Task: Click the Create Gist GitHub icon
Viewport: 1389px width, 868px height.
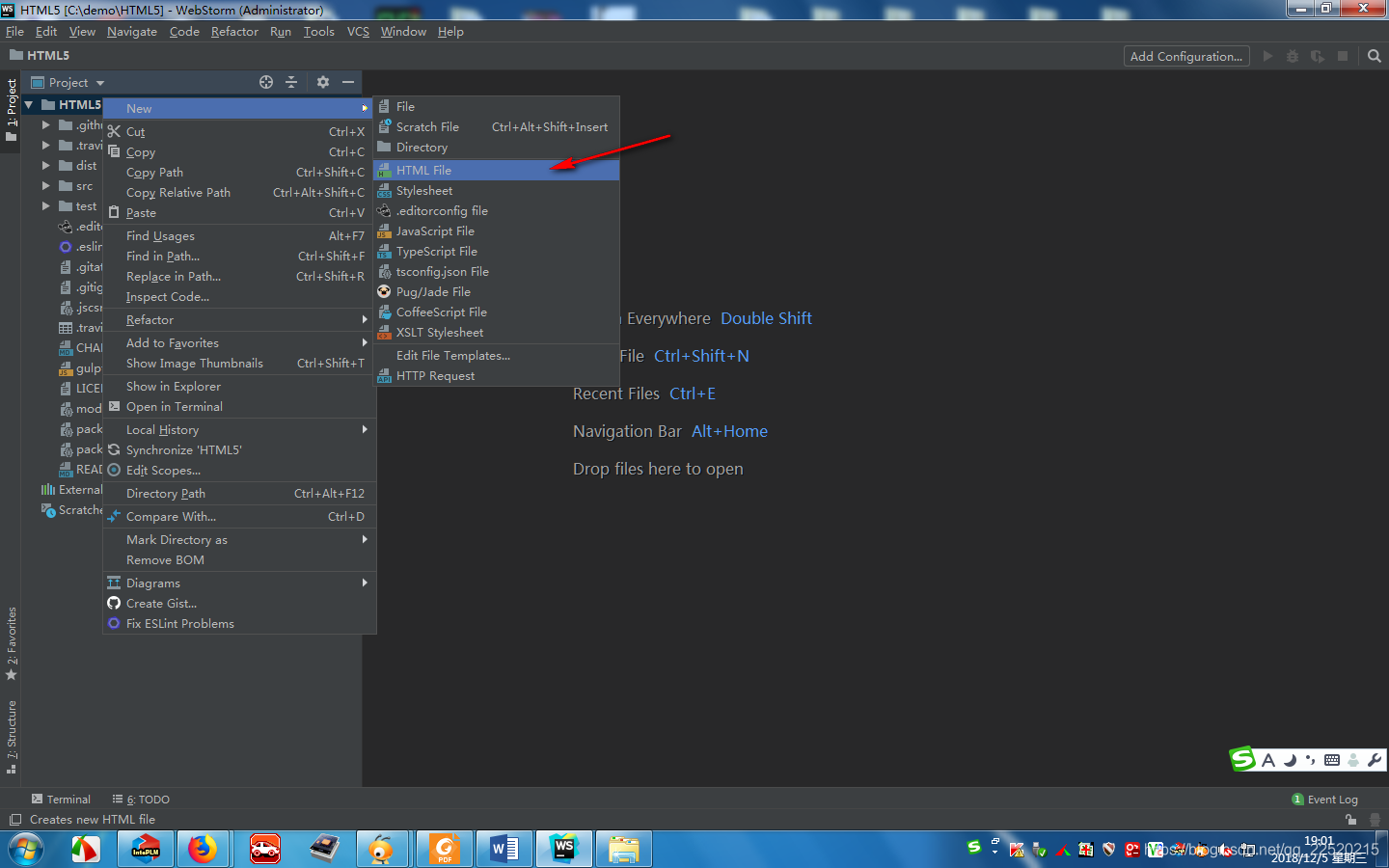Action: [x=114, y=603]
